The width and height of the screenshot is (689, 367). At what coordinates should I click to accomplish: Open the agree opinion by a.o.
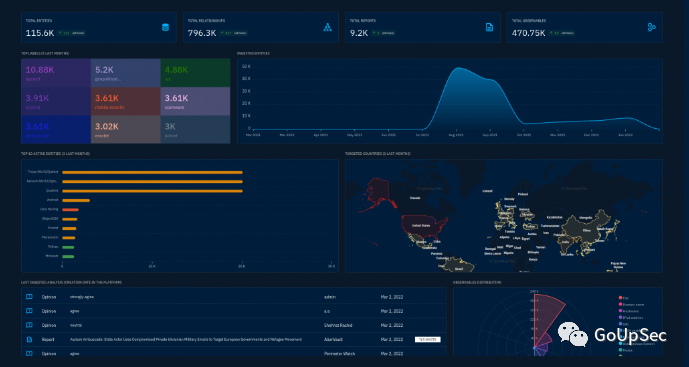point(234,311)
